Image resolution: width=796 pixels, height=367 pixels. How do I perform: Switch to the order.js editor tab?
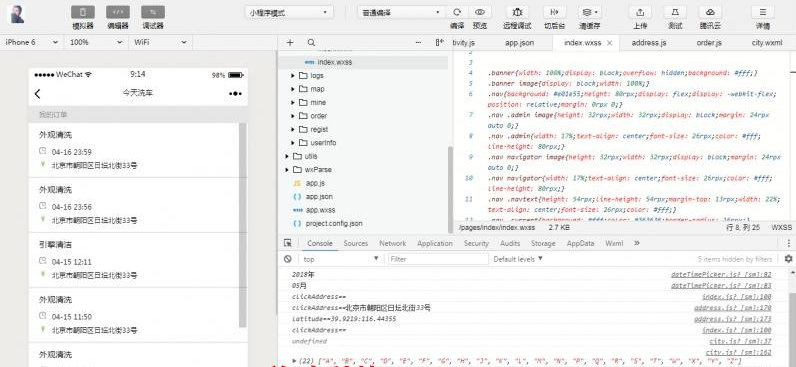[x=709, y=43]
